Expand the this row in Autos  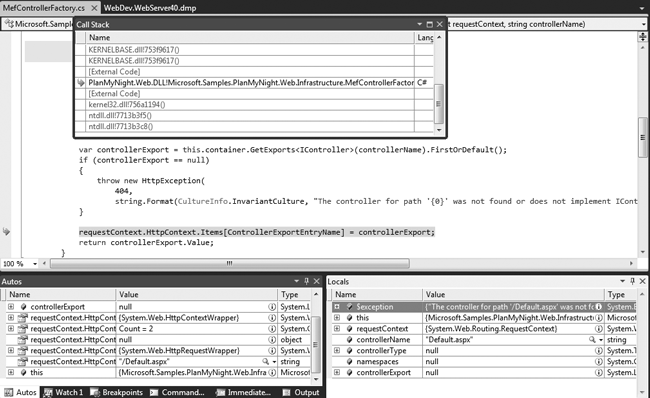tap(11, 372)
